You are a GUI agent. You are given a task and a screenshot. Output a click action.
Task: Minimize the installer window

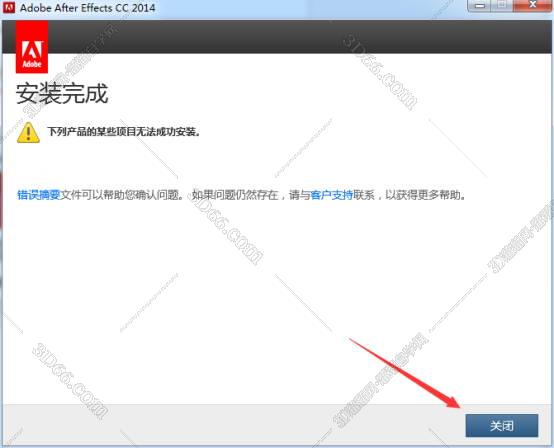479,5
